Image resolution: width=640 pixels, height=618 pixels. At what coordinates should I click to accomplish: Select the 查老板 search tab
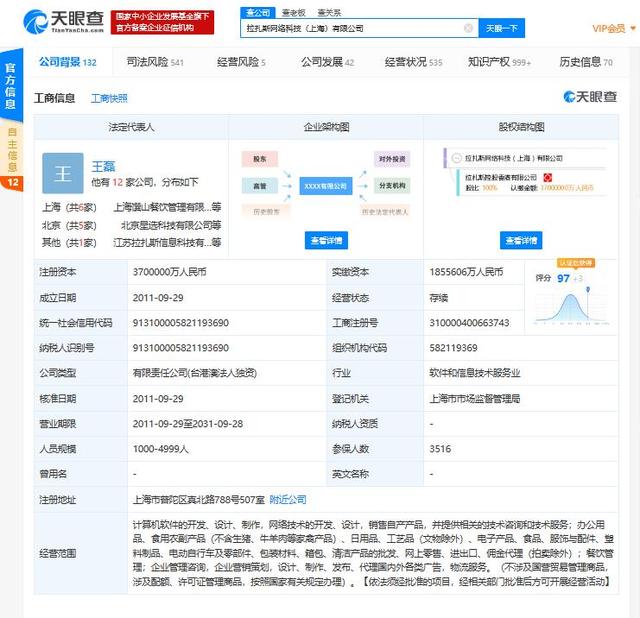[x=293, y=13]
